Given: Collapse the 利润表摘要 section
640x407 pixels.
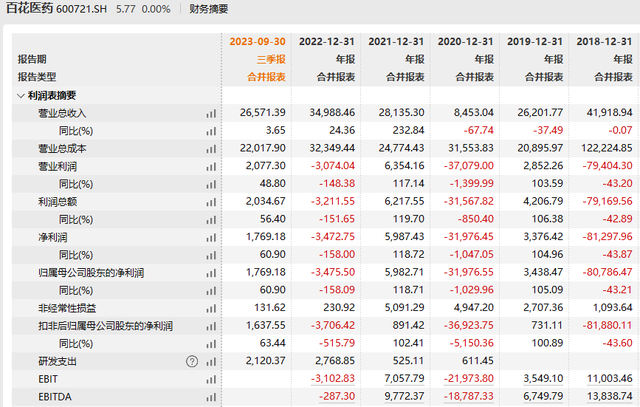Looking at the screenshot, I should point(21,96).
